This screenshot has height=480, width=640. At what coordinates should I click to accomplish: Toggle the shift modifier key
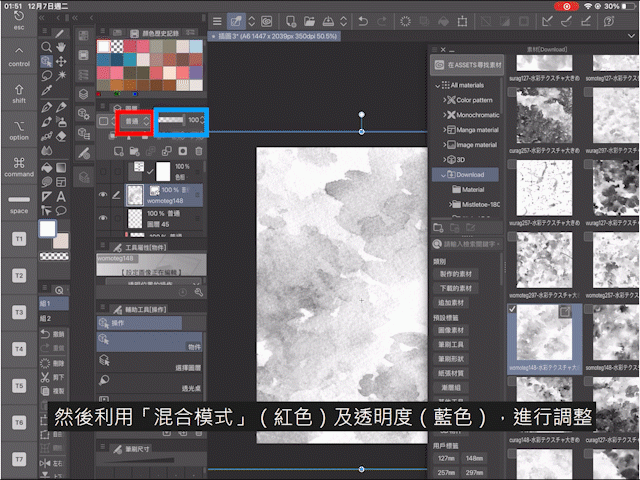pyautogui.click(x=19, y=93)
